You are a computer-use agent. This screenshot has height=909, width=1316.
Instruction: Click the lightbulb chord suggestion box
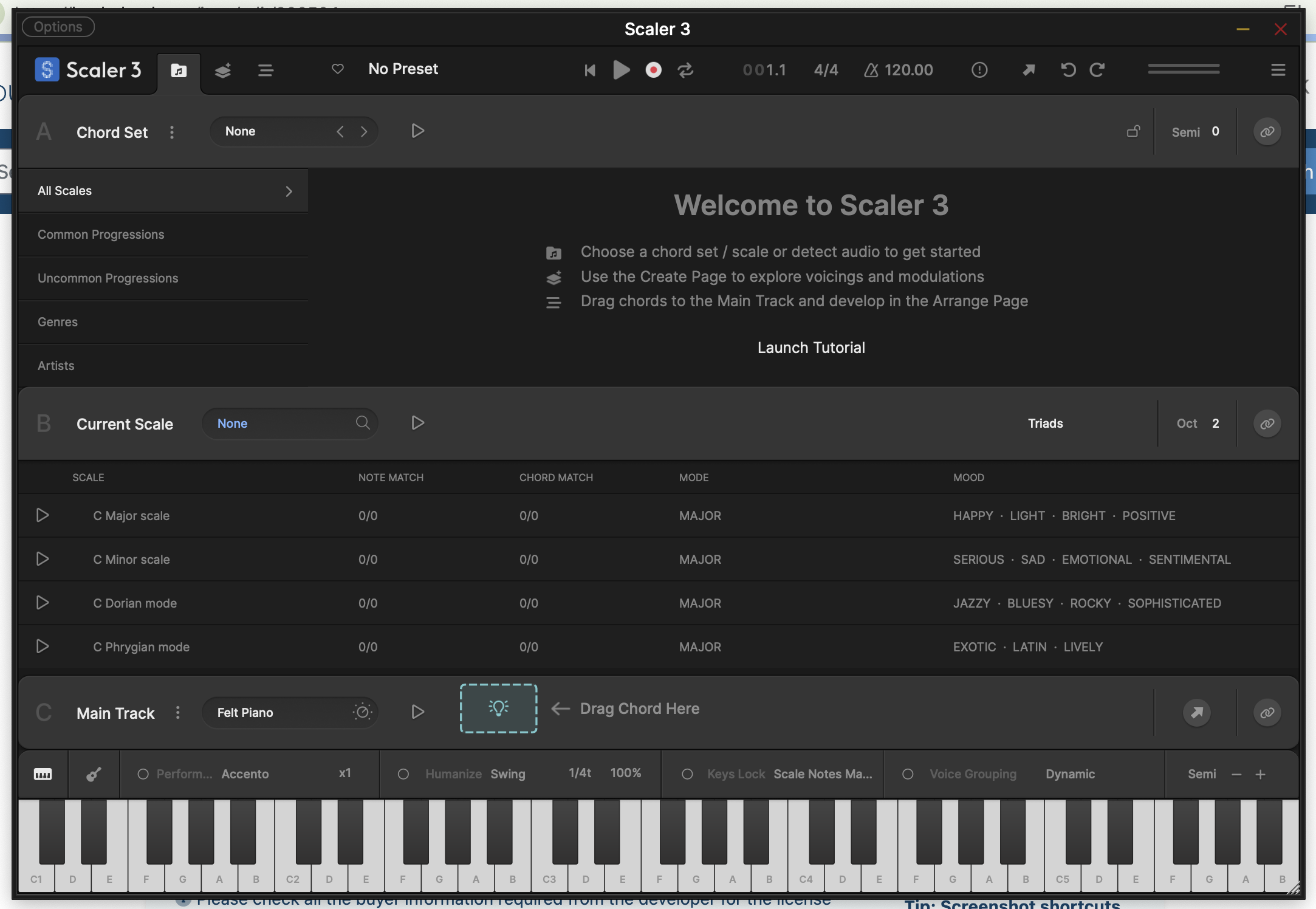[498, 708]
